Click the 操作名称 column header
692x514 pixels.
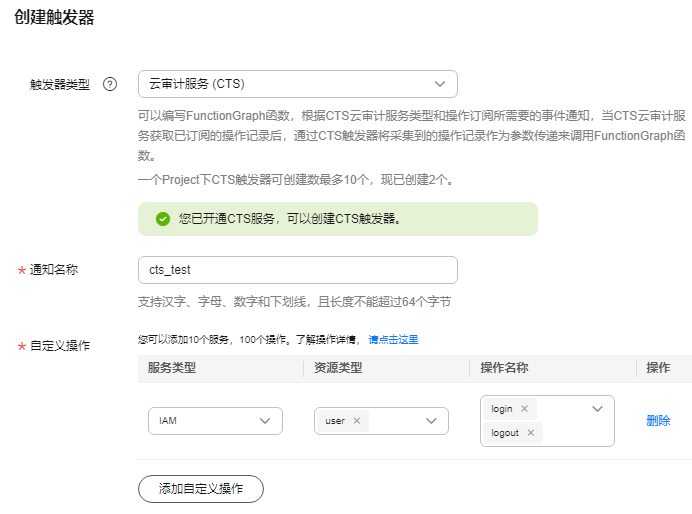coord(503,368)
